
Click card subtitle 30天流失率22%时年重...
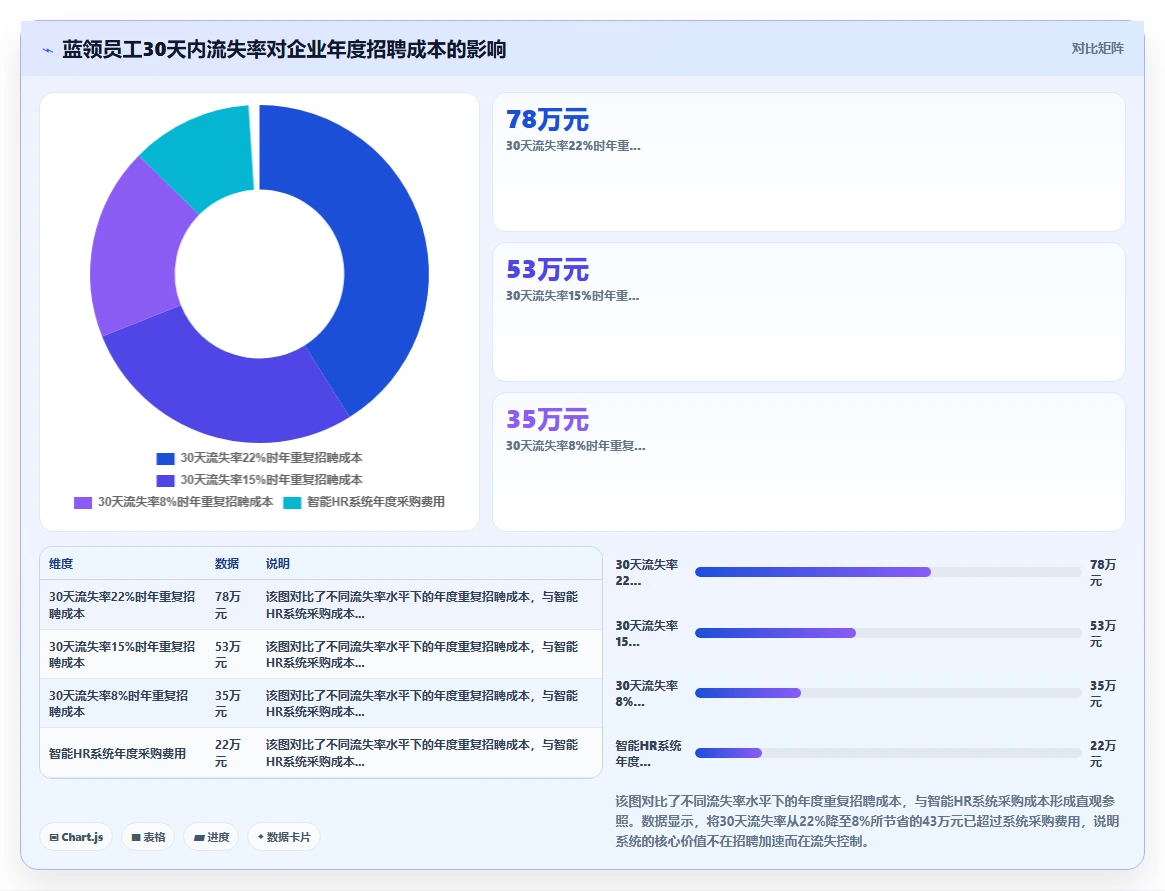[573, 146]
